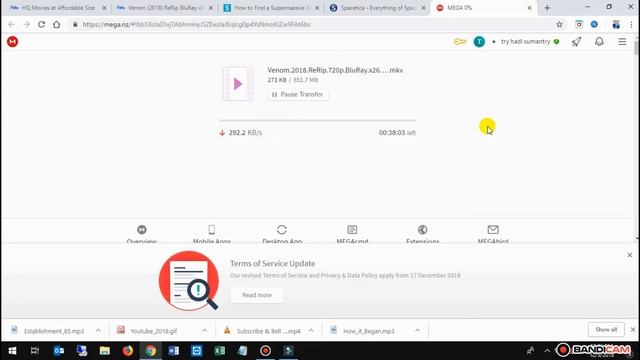The height and width of the screenshot is (360, 640).
Task: Bookmark this page with the star
Action: point(559,24)
